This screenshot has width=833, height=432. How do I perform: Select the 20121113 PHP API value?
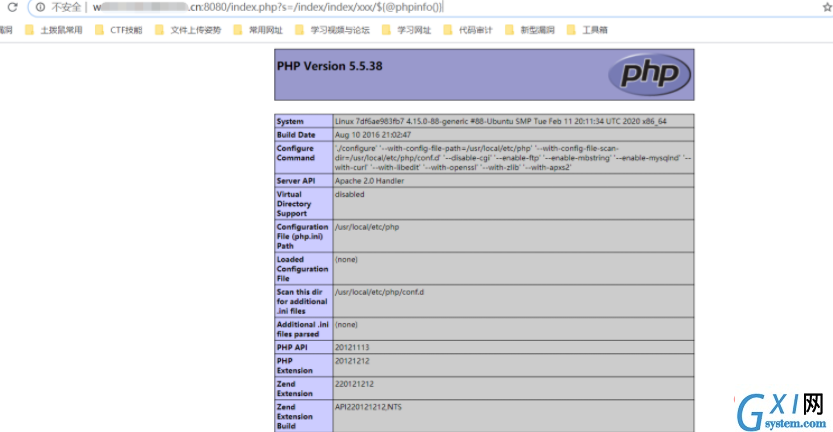tap(352, 348)
